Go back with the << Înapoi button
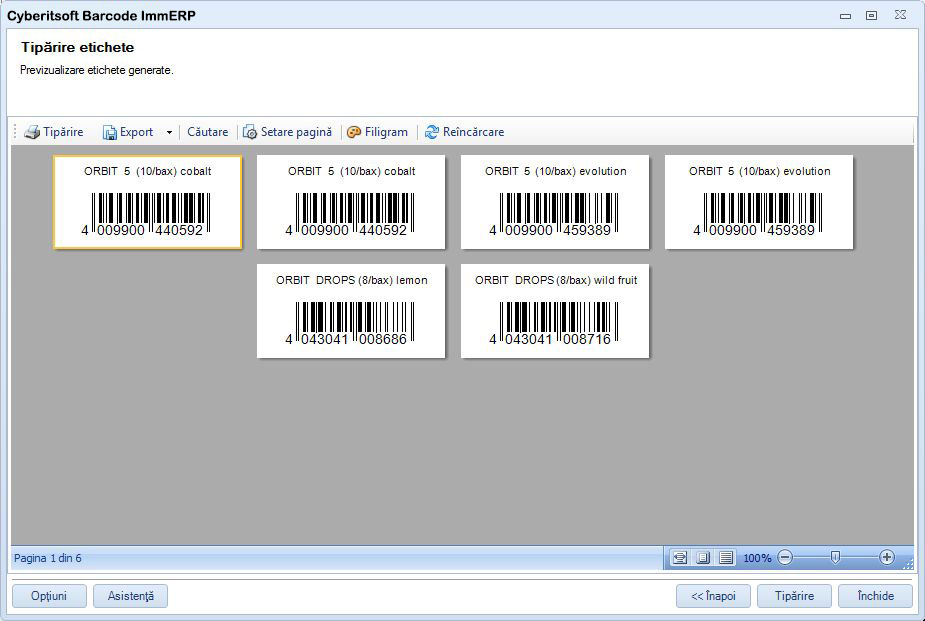Image resolution: width=925 pixels, height=621 pixels. [713, 596]
